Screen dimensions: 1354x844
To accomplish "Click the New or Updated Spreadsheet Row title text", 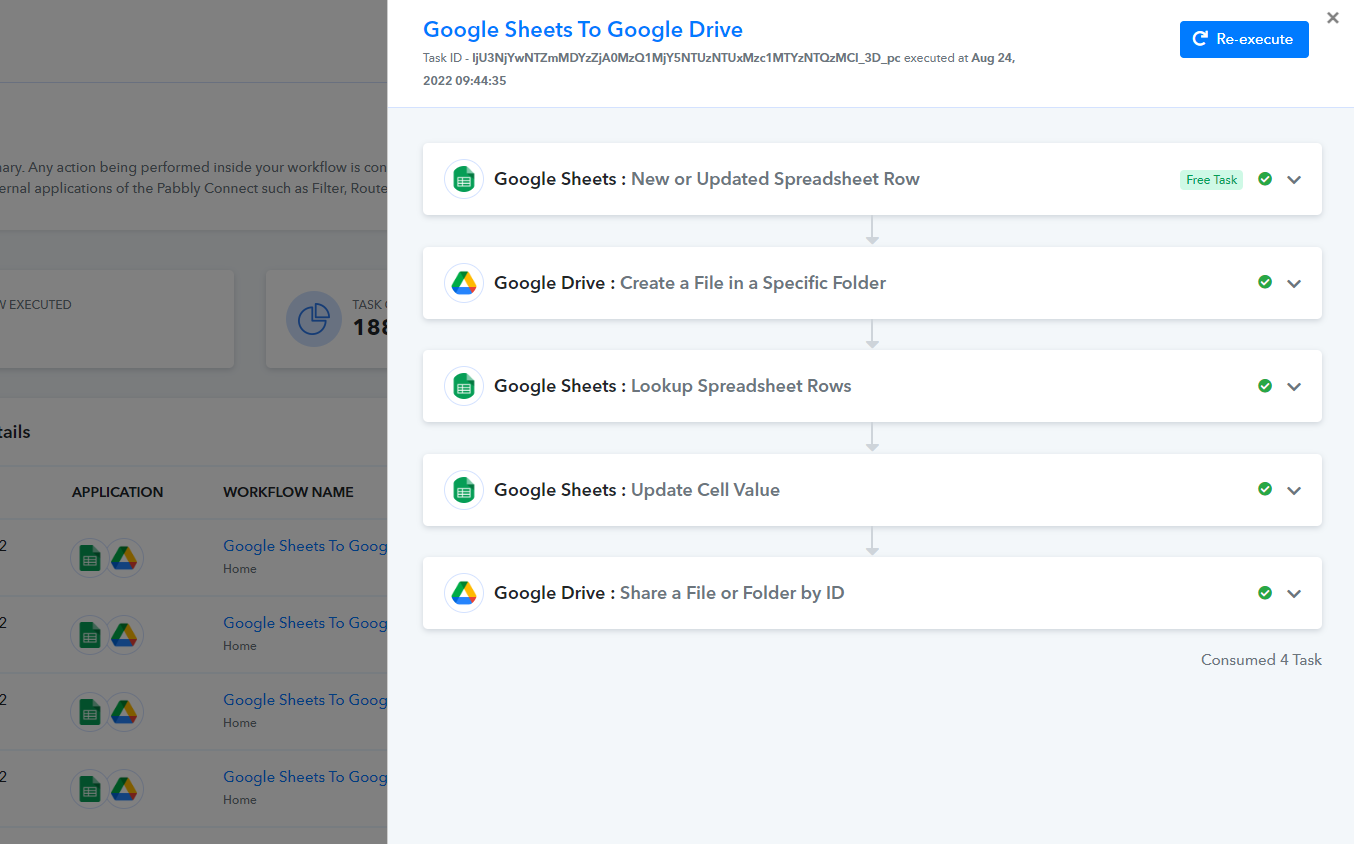I will [x=775, y=179].
